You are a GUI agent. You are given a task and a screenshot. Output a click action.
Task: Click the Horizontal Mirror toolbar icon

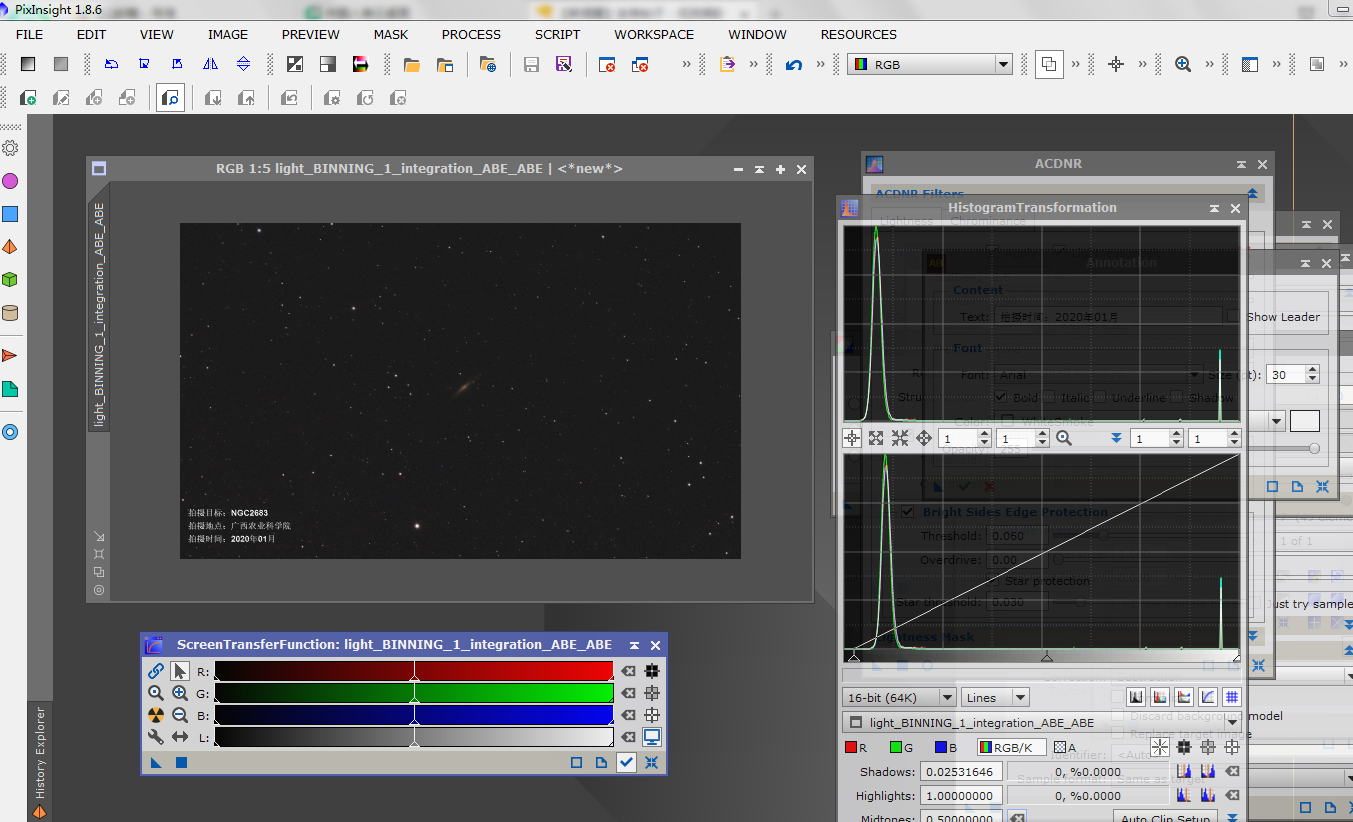pyautogui.click(x=210, y=64)
